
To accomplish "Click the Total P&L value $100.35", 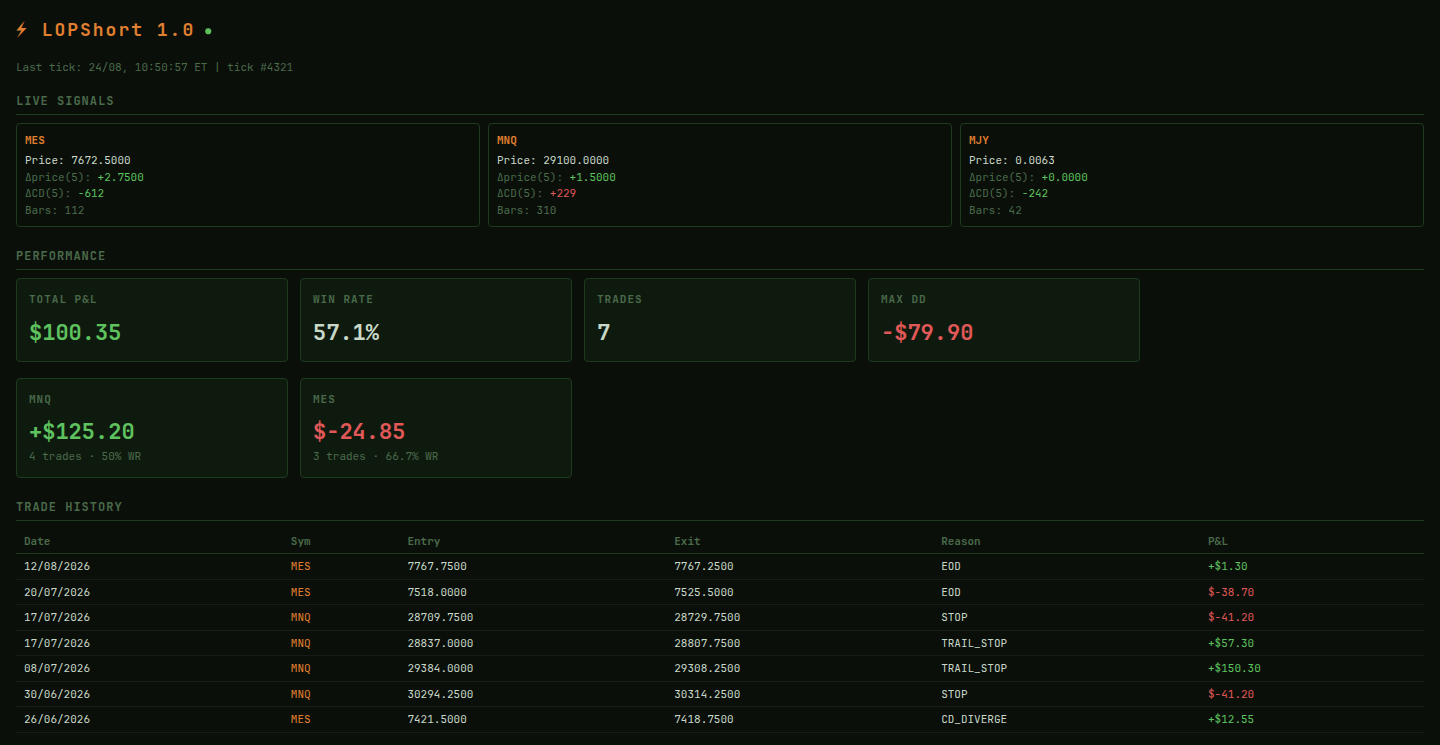I will [x=75, y=332].
